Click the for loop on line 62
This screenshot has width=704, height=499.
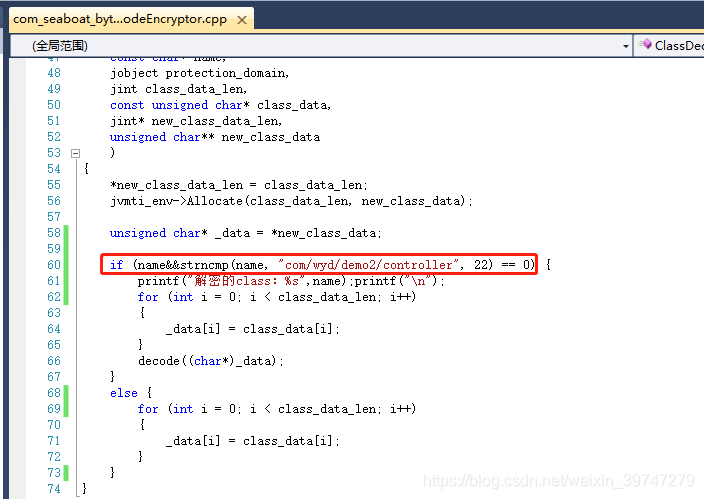pos(277,297)
